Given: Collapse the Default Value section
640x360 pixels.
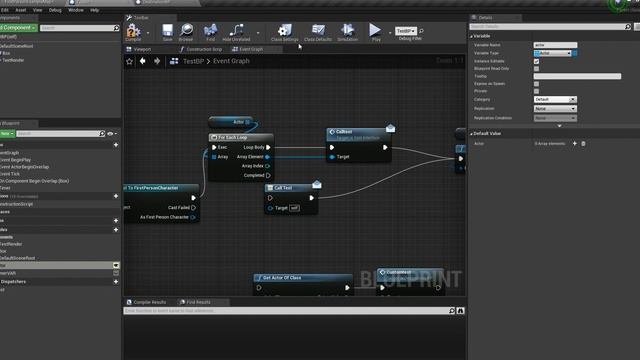Looking at the screenshot, I should point(471,133).
